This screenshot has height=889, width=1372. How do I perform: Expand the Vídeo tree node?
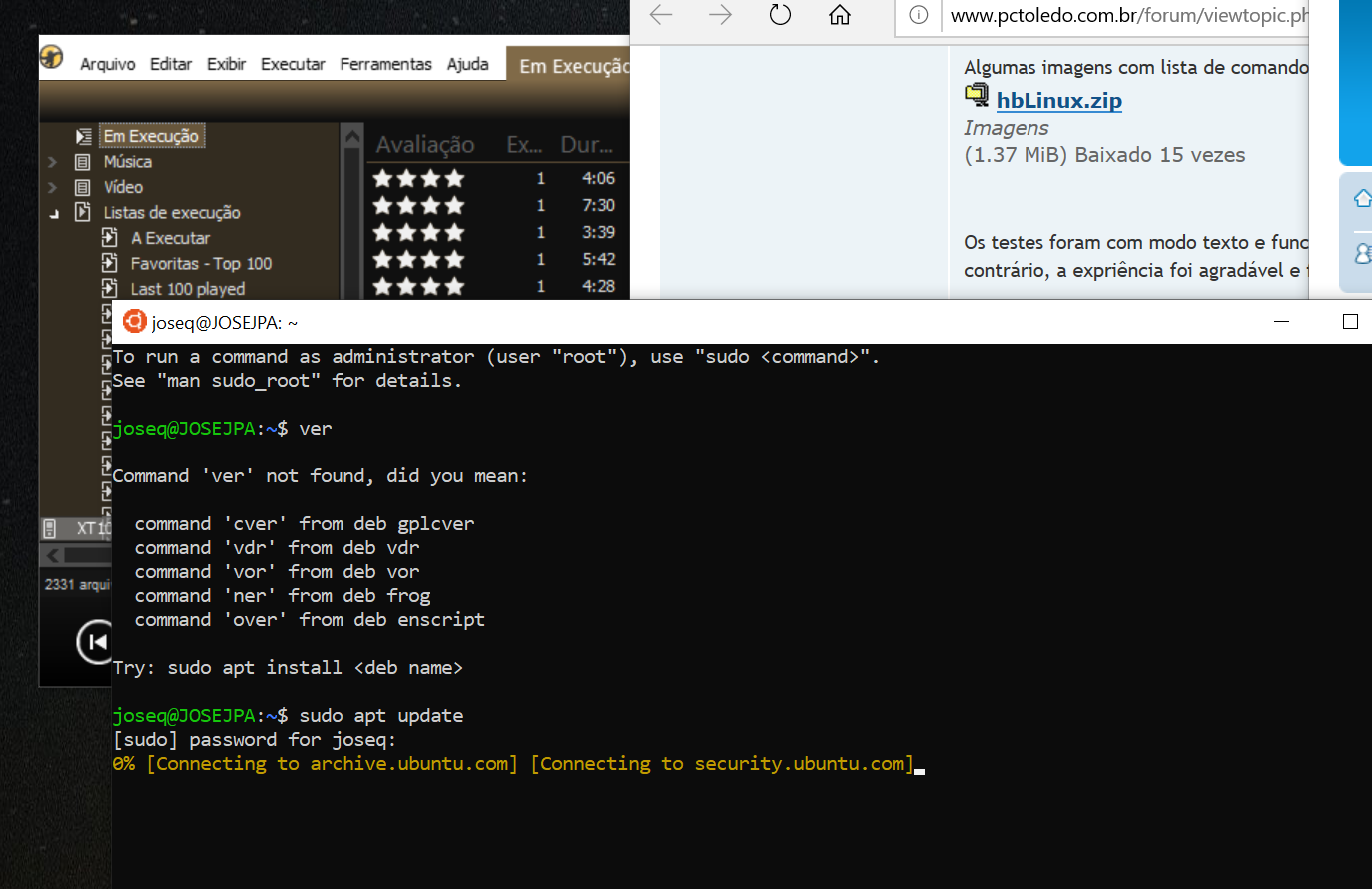tap(53, 187)
